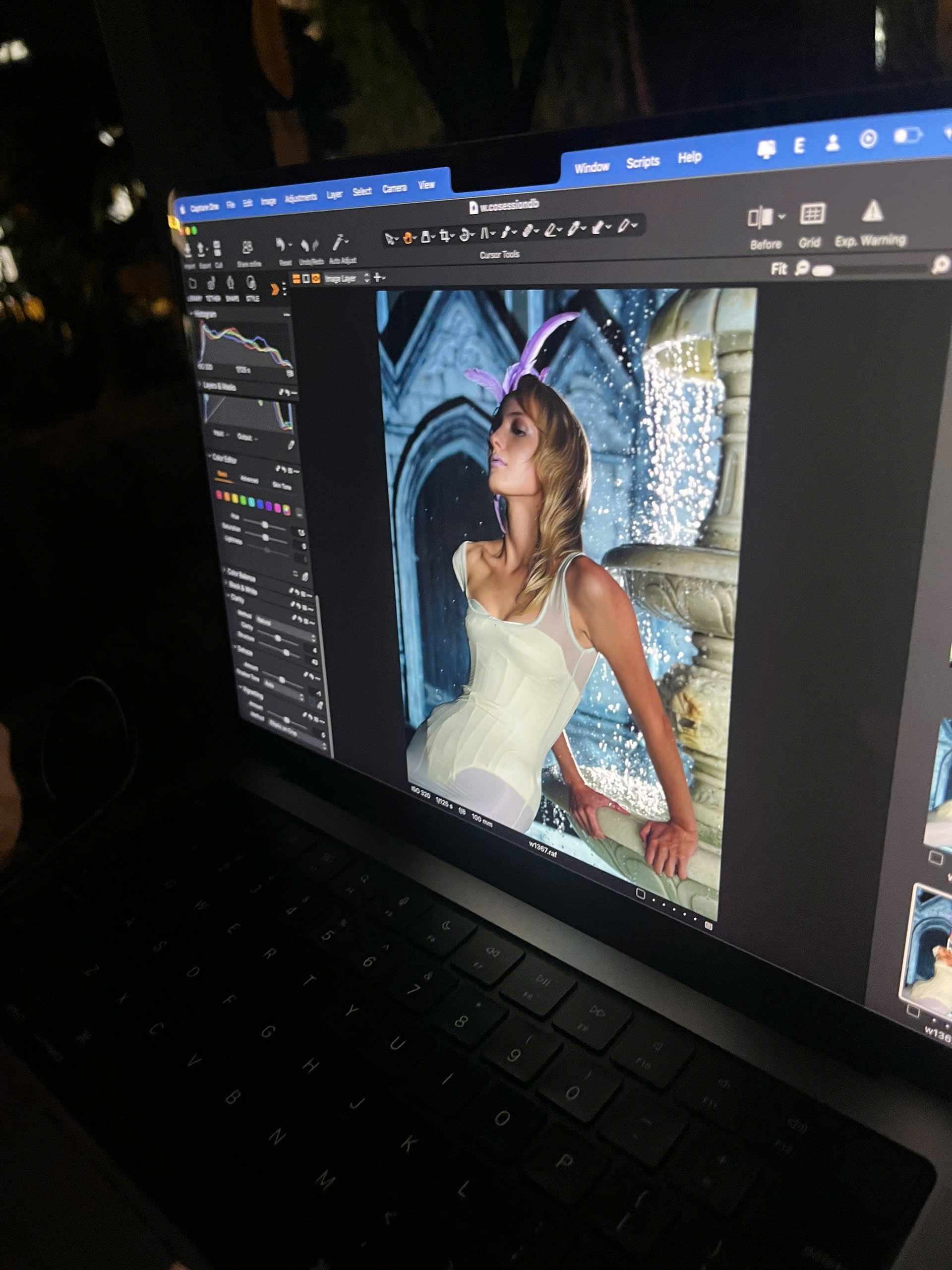This screenshot has height=1270, width=952.
Task: Click the curve point picker eyedropper icon
Action: click(x=292, y=444)
